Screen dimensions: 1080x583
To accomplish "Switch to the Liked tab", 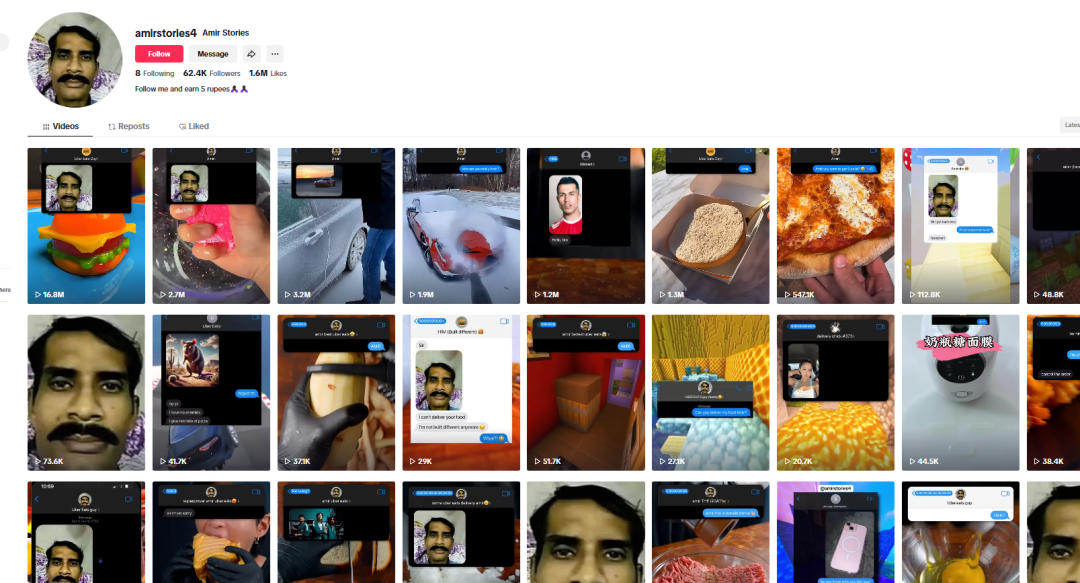I will pyautogui.click(x=194, y=126).
